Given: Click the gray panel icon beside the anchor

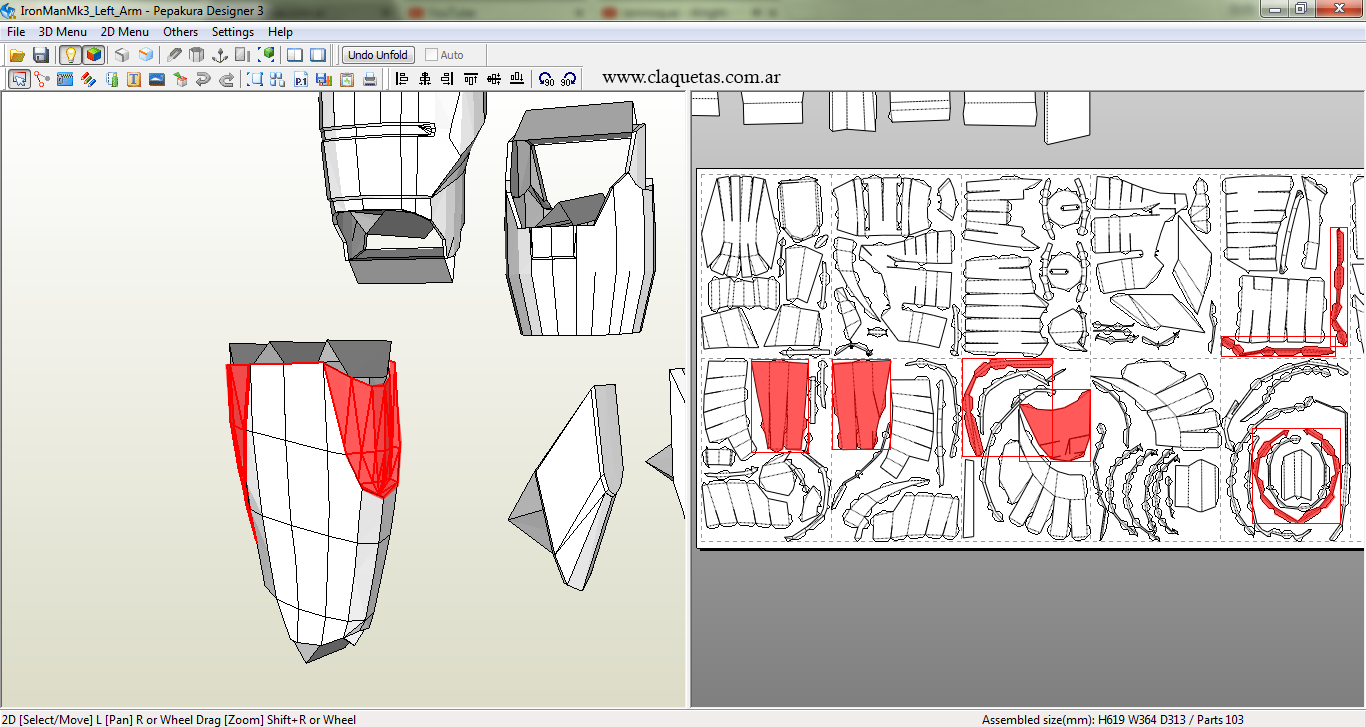Looking at the screenshot, I should tap(242, 55).
